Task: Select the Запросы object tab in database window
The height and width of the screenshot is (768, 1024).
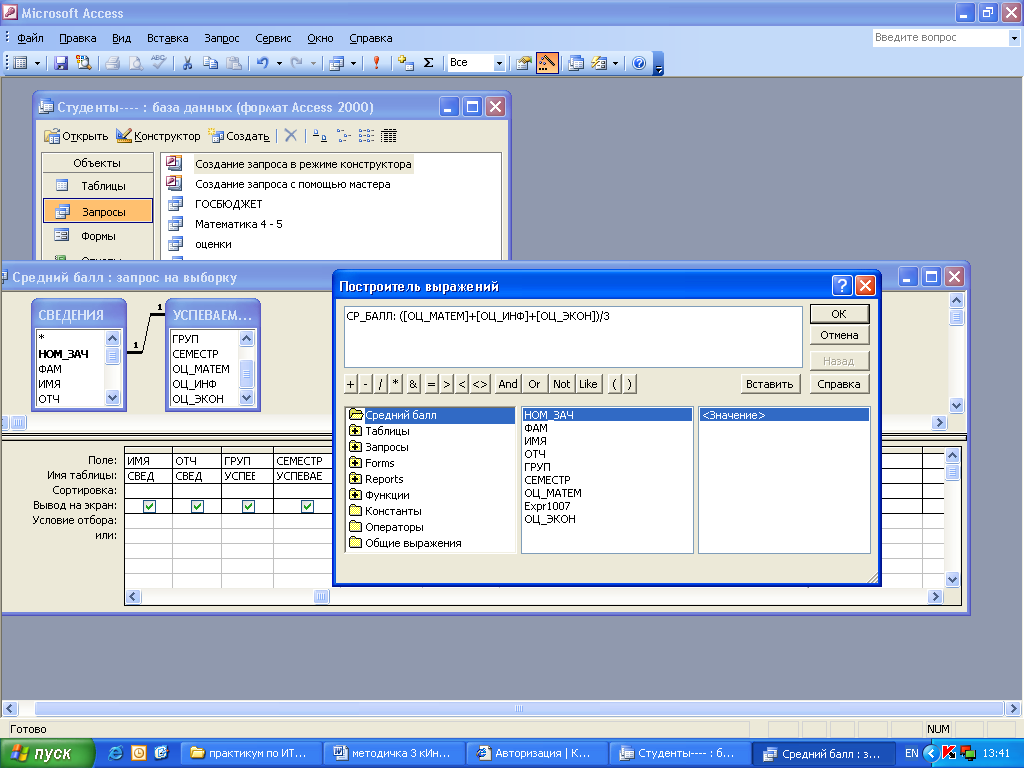Action: coord(97,212)
